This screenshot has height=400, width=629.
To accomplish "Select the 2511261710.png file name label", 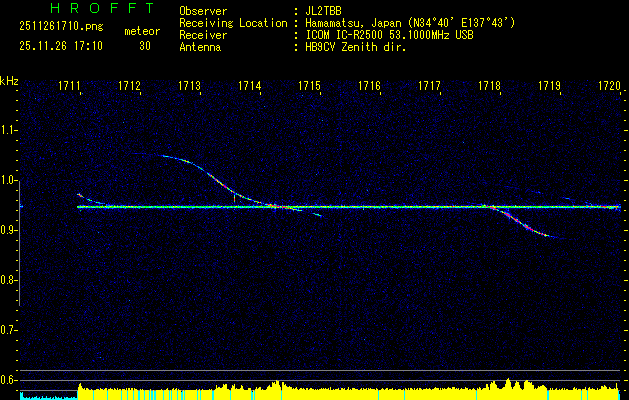I will pyautogui.click(x=52, y=29).
